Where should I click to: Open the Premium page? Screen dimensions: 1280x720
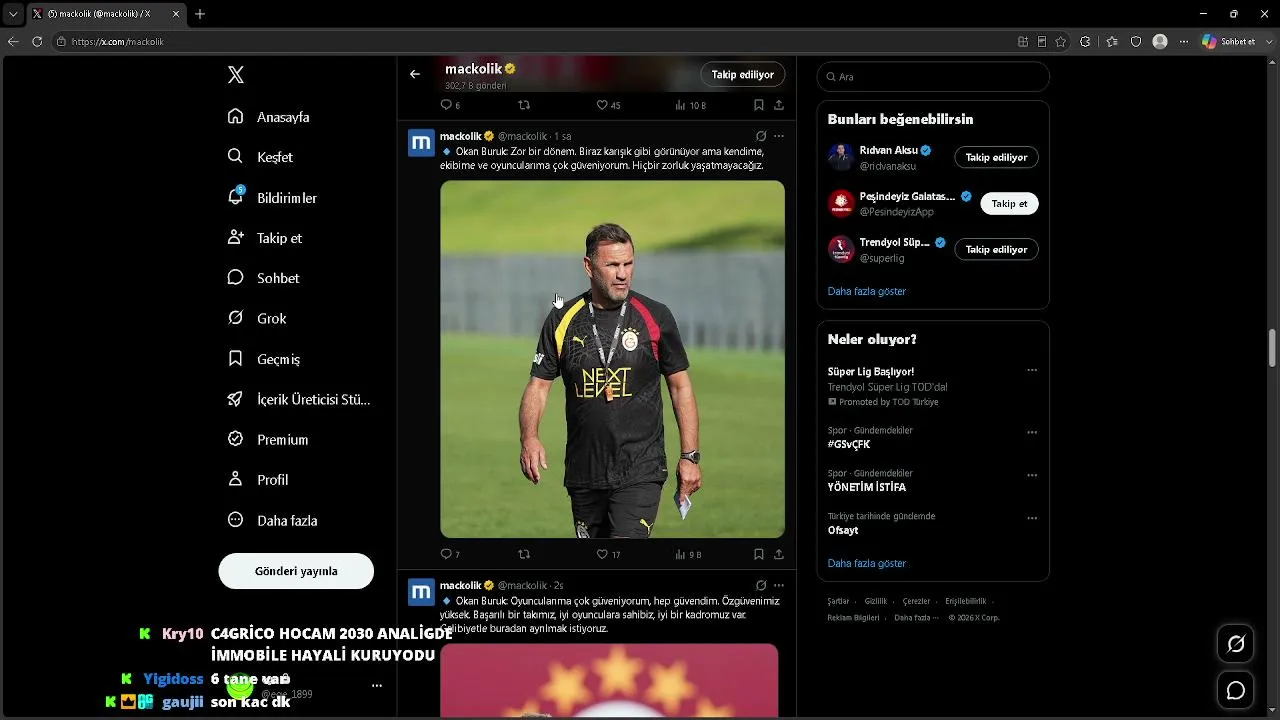(x=268, y=439)
